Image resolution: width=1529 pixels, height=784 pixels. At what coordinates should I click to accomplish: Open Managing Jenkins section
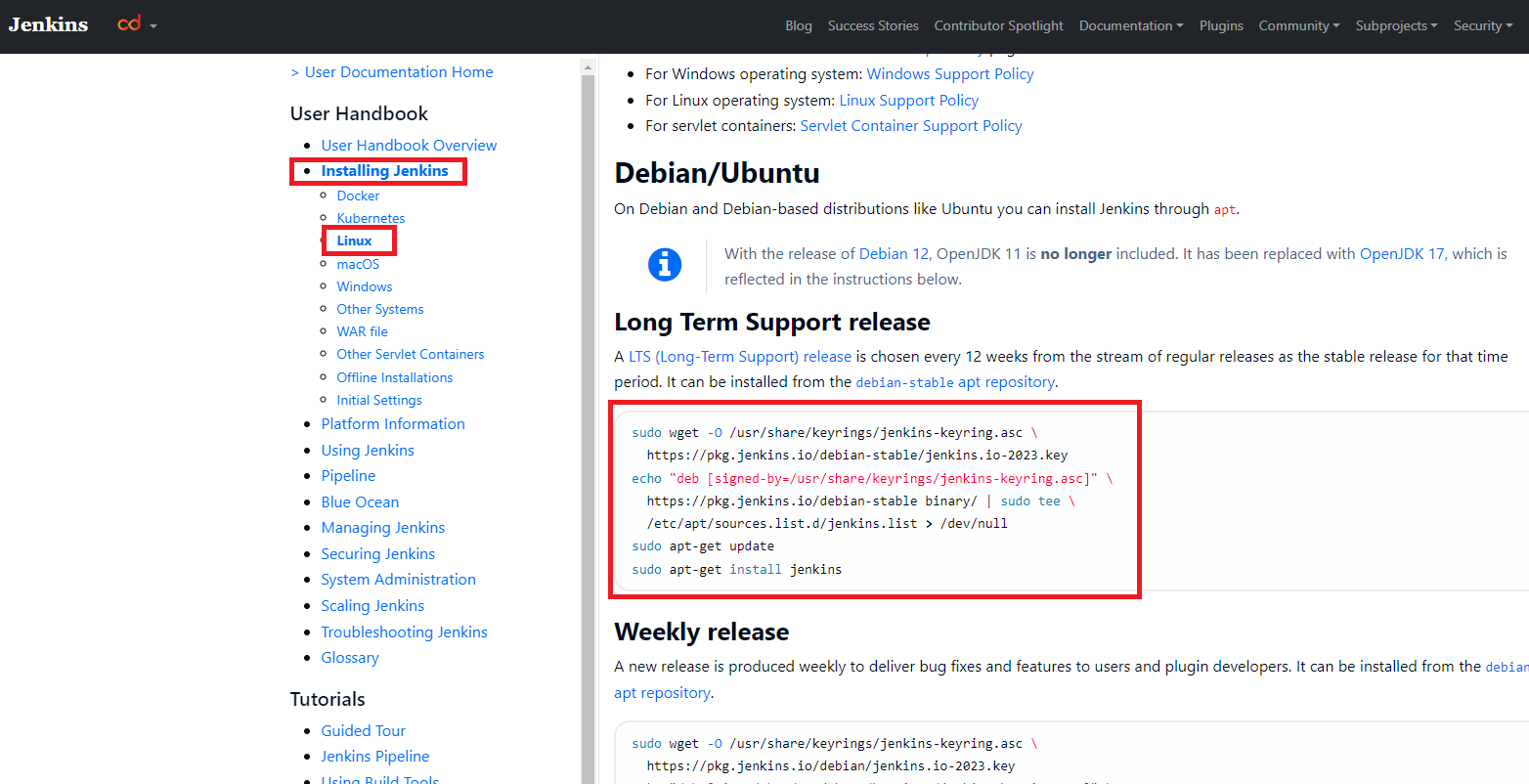[x=383, y=528]
